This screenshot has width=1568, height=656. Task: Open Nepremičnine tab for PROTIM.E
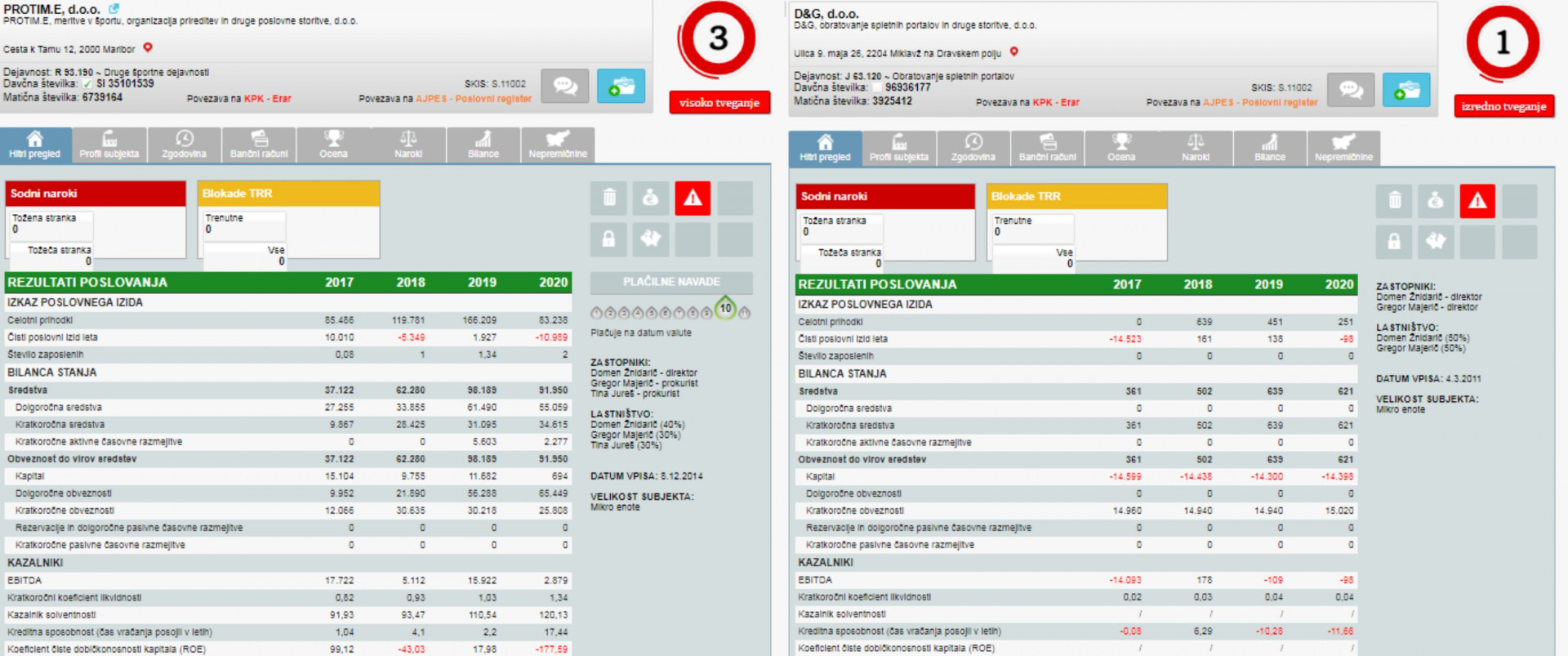(557, 145)
